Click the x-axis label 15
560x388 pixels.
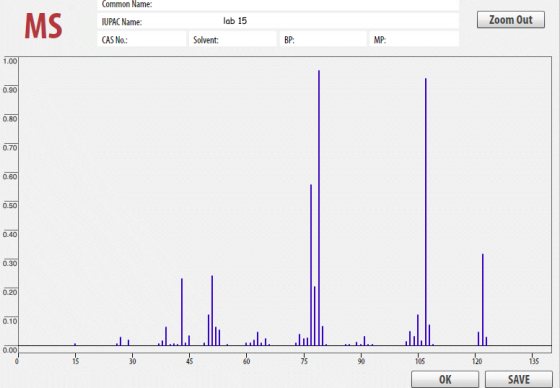click(75, 361)
